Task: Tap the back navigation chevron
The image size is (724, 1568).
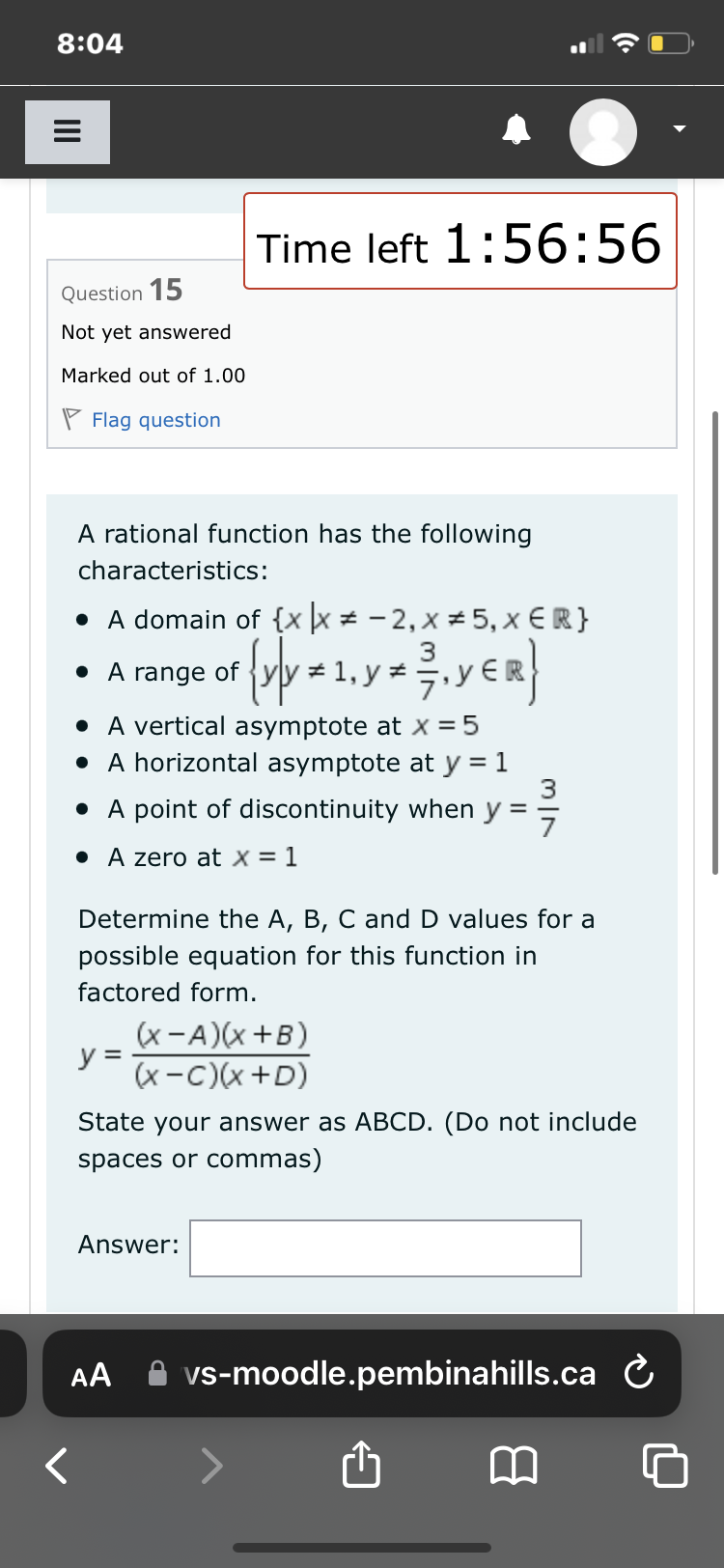Action: [55, 1464]
